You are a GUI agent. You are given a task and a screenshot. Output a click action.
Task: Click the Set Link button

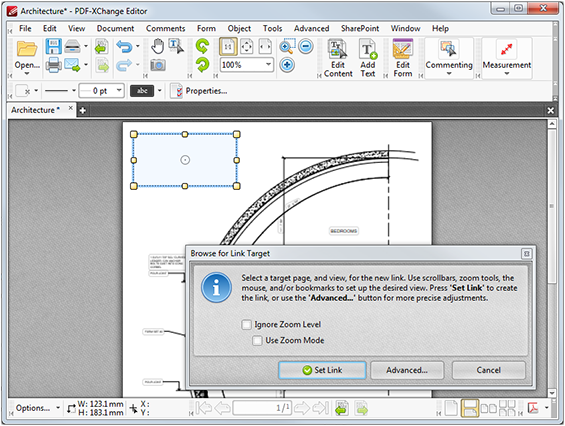coord(322,370)
